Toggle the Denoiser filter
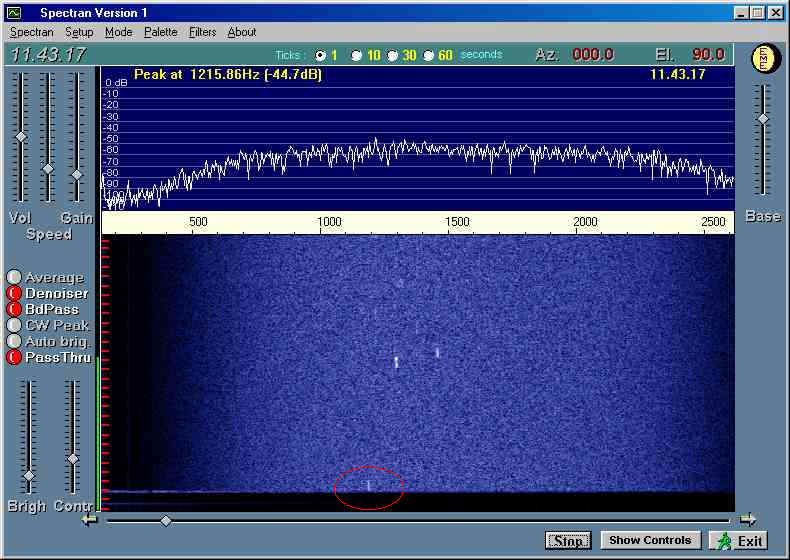Screen dimensions: 790x560 pos(14,293)
